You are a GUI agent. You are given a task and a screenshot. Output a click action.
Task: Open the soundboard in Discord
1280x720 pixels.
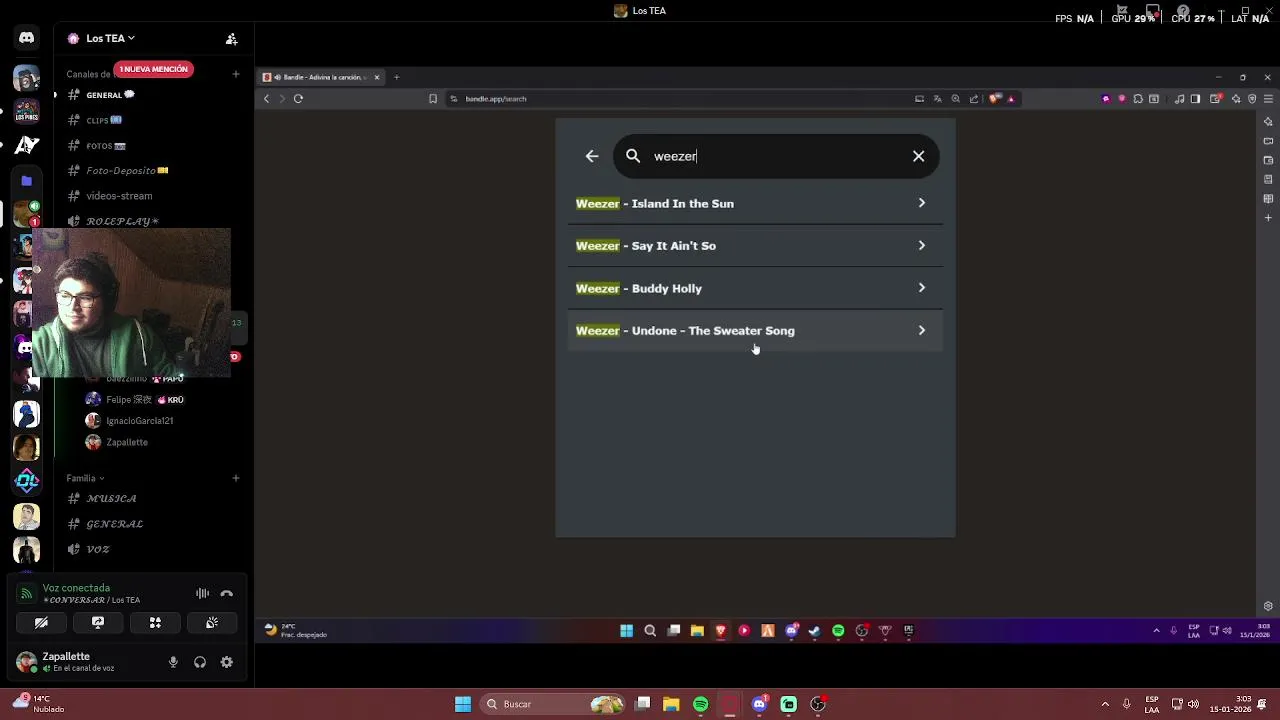pos(212,623)
